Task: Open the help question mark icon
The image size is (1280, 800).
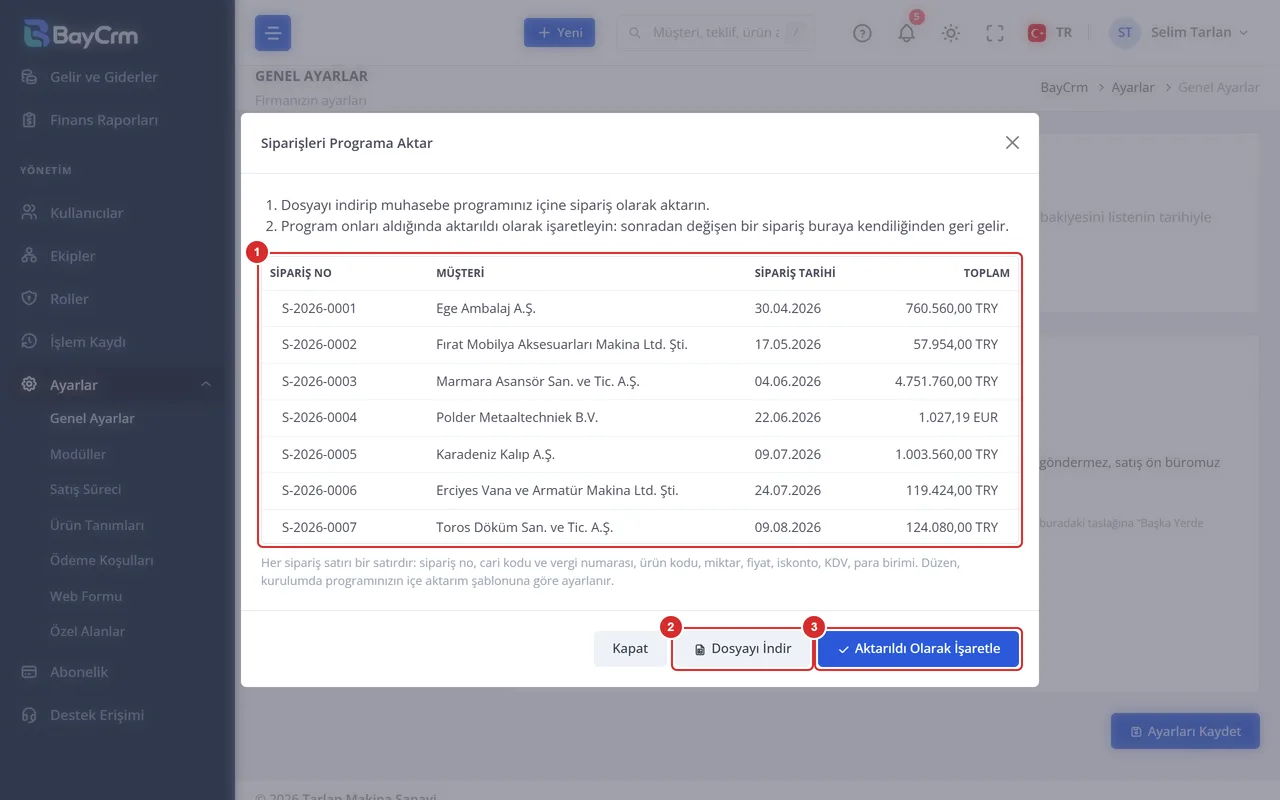Action: (862, 33)
